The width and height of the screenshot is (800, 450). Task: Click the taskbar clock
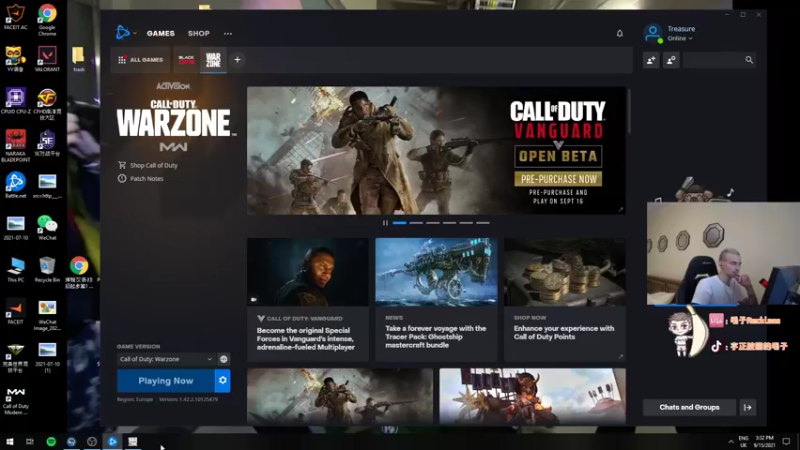764,441
